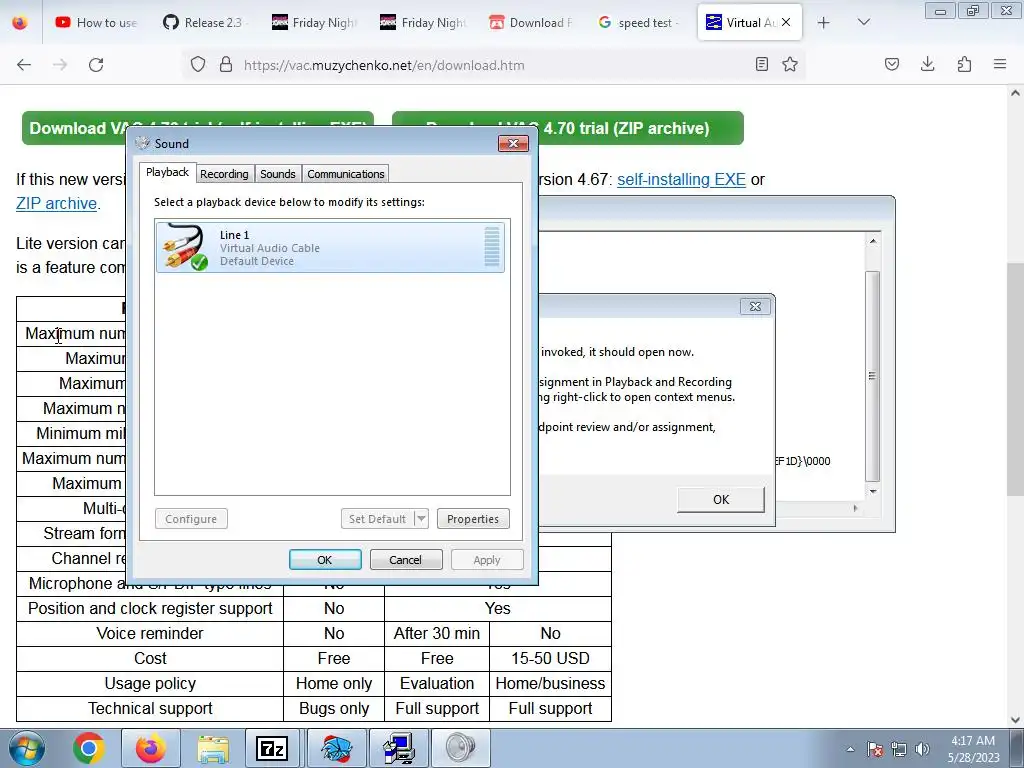Click the "Bugs only" technical support cell
This screenshot has width=1024, height=768.
click(x=334, y=709)
